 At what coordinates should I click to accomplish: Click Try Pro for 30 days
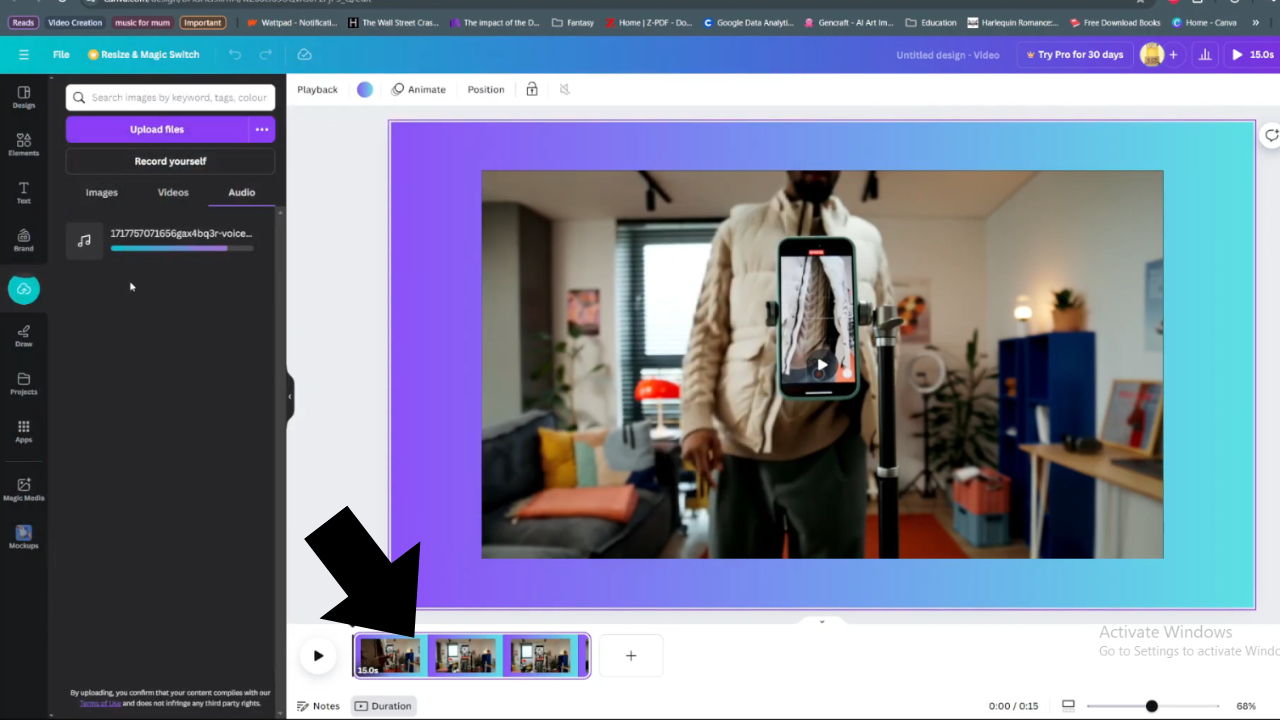point(1074,55)
